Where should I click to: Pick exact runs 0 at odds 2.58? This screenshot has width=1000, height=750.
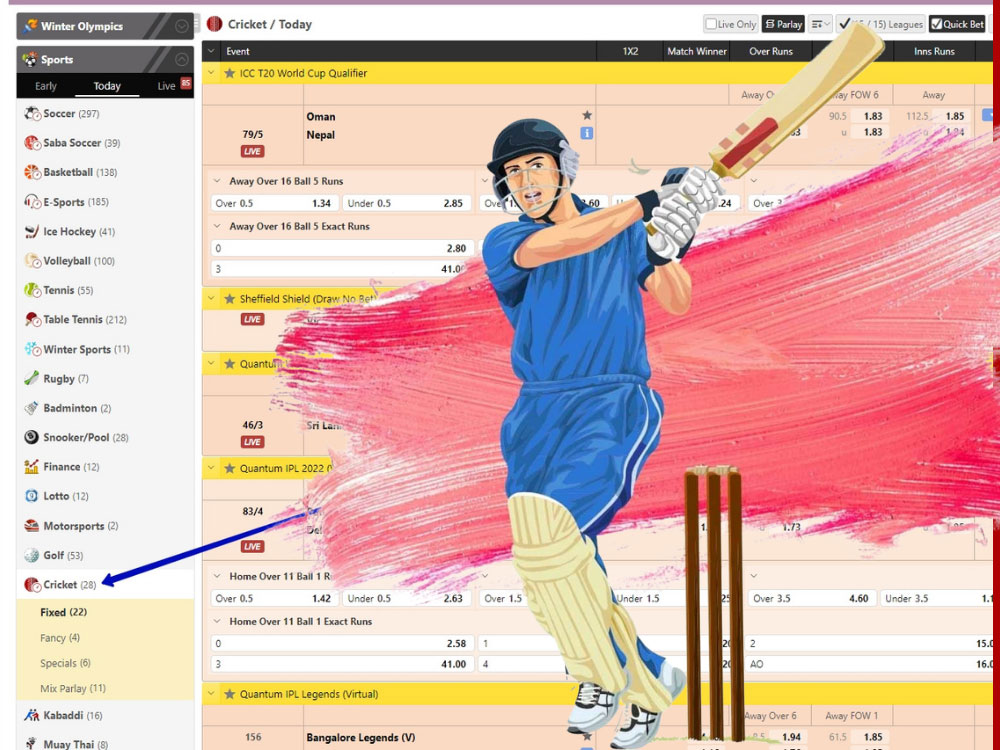coord(341,643)
